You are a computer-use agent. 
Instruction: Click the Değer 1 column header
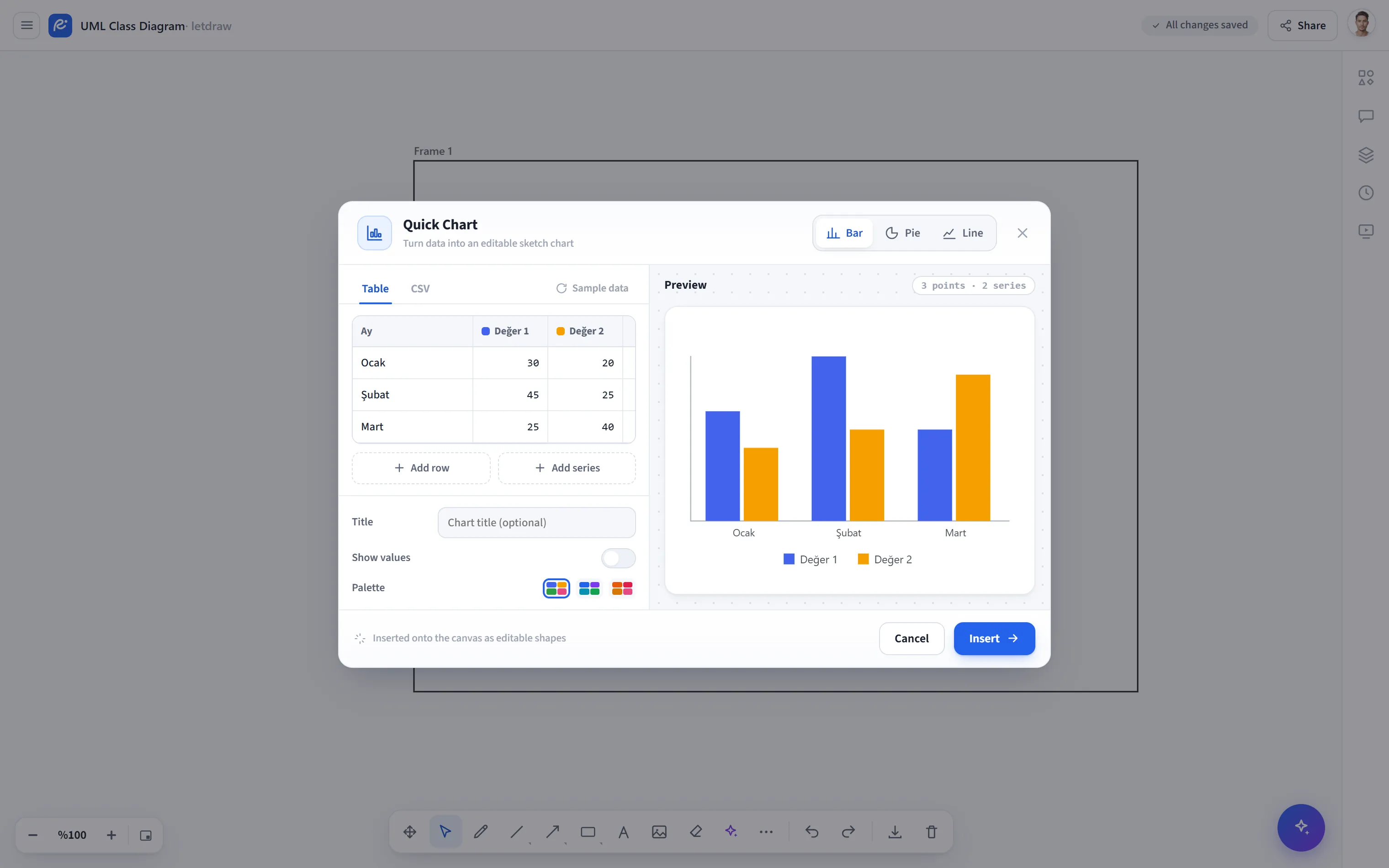tap(510, 331)
